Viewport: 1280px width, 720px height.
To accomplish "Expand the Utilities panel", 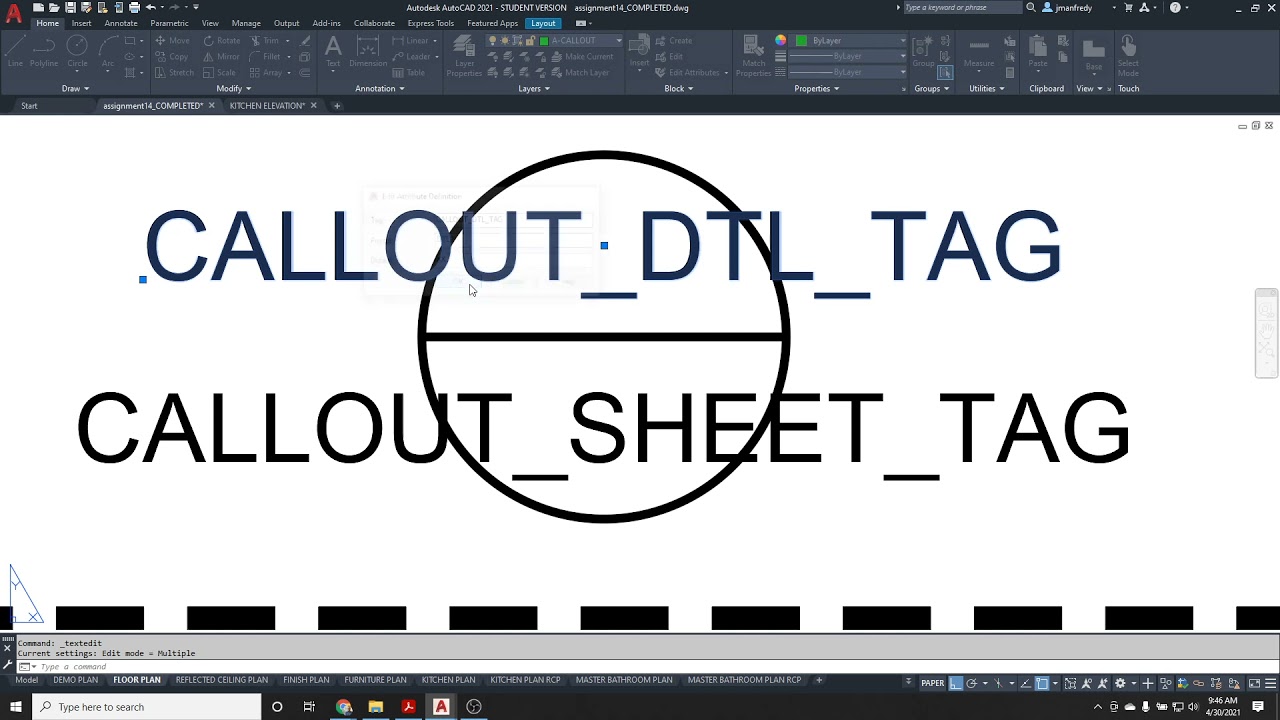I will click(987, 88).
